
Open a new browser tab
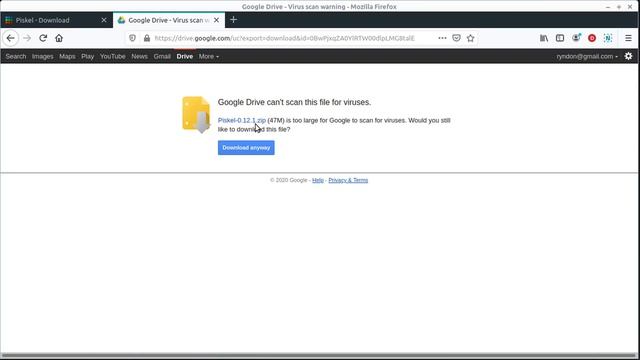coord(233,20)
